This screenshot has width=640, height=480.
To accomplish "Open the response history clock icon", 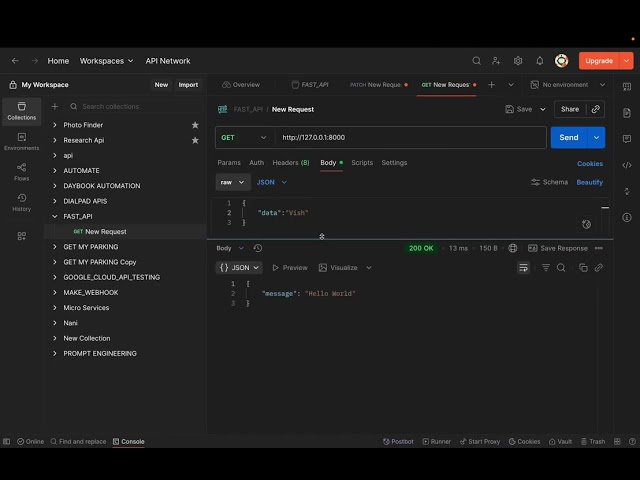I will pyautogui.click(x=258, y=248).
